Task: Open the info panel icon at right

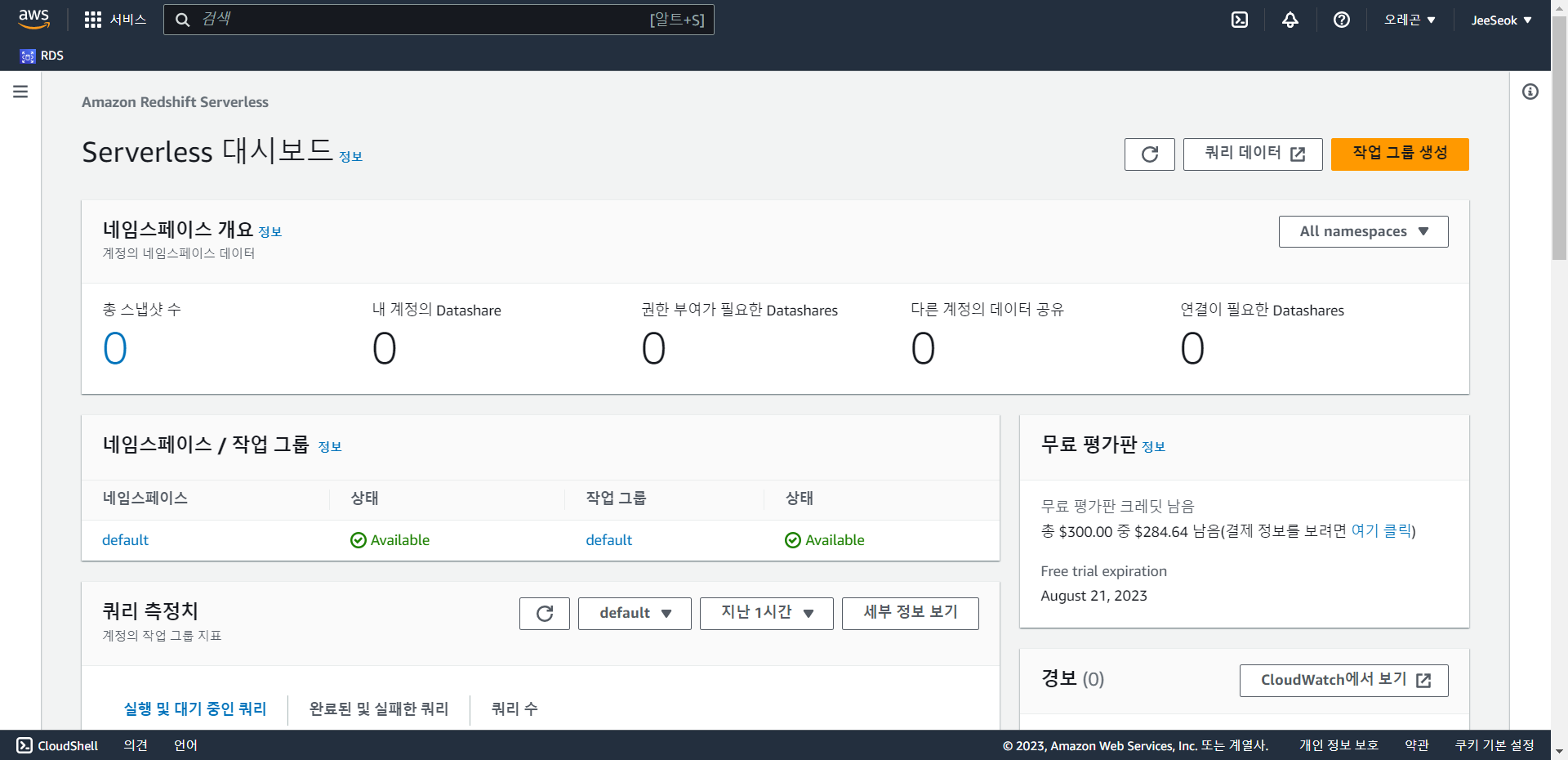Action: (x=1530, y=92)
